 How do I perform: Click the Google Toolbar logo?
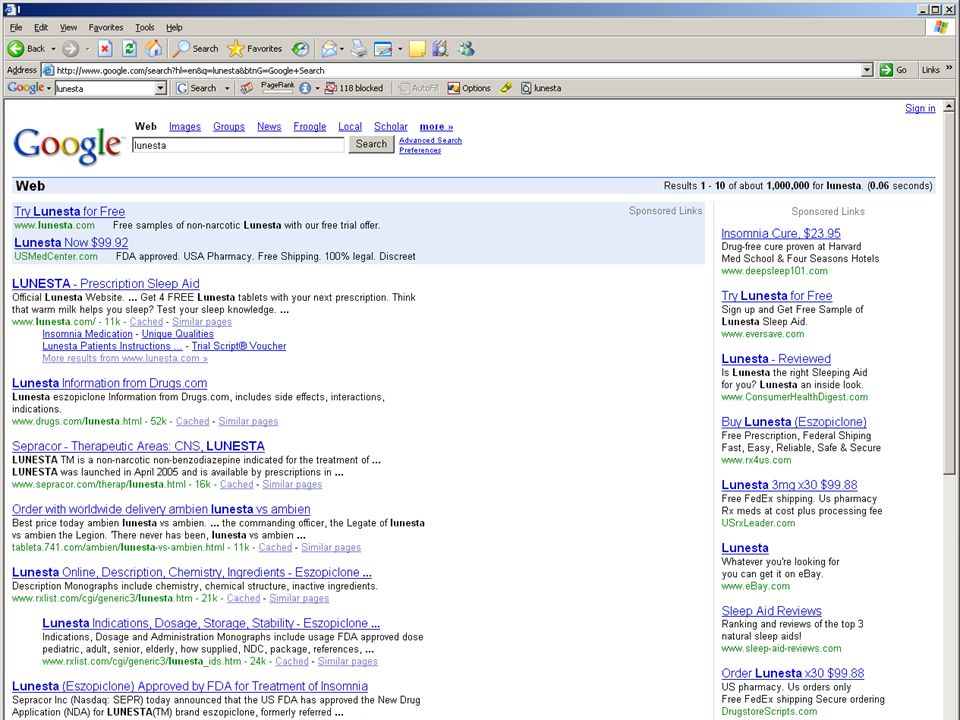25,88
